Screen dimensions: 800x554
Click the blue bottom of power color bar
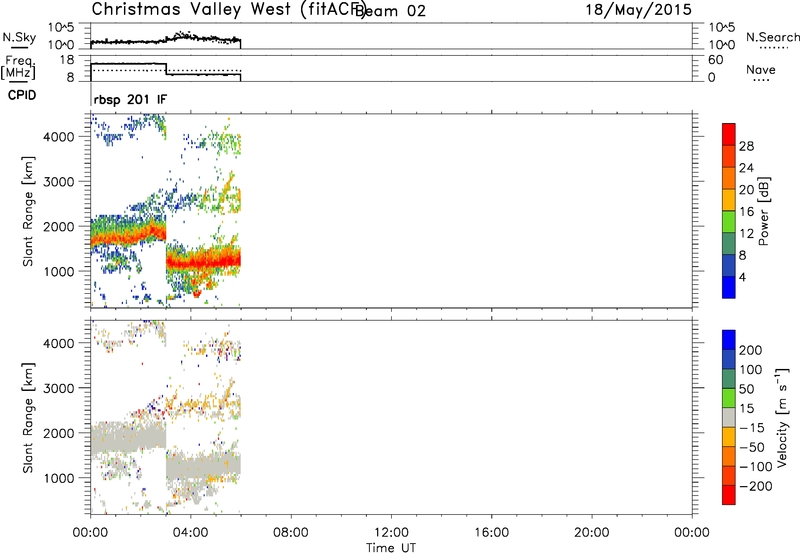click(x=729, y=287)
